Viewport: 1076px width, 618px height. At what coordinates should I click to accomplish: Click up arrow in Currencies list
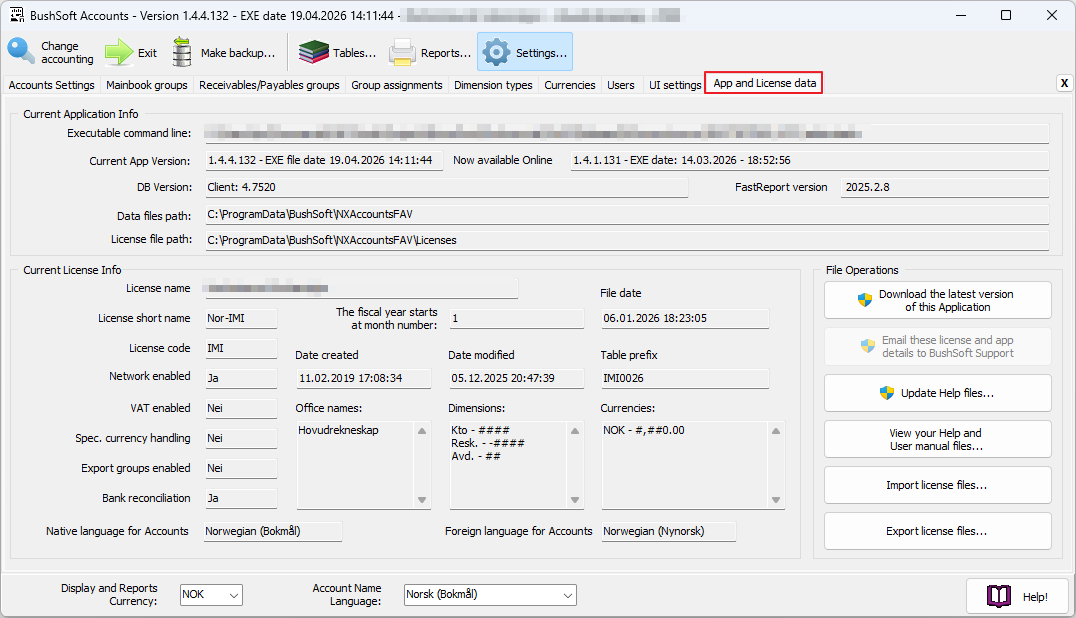776,431
